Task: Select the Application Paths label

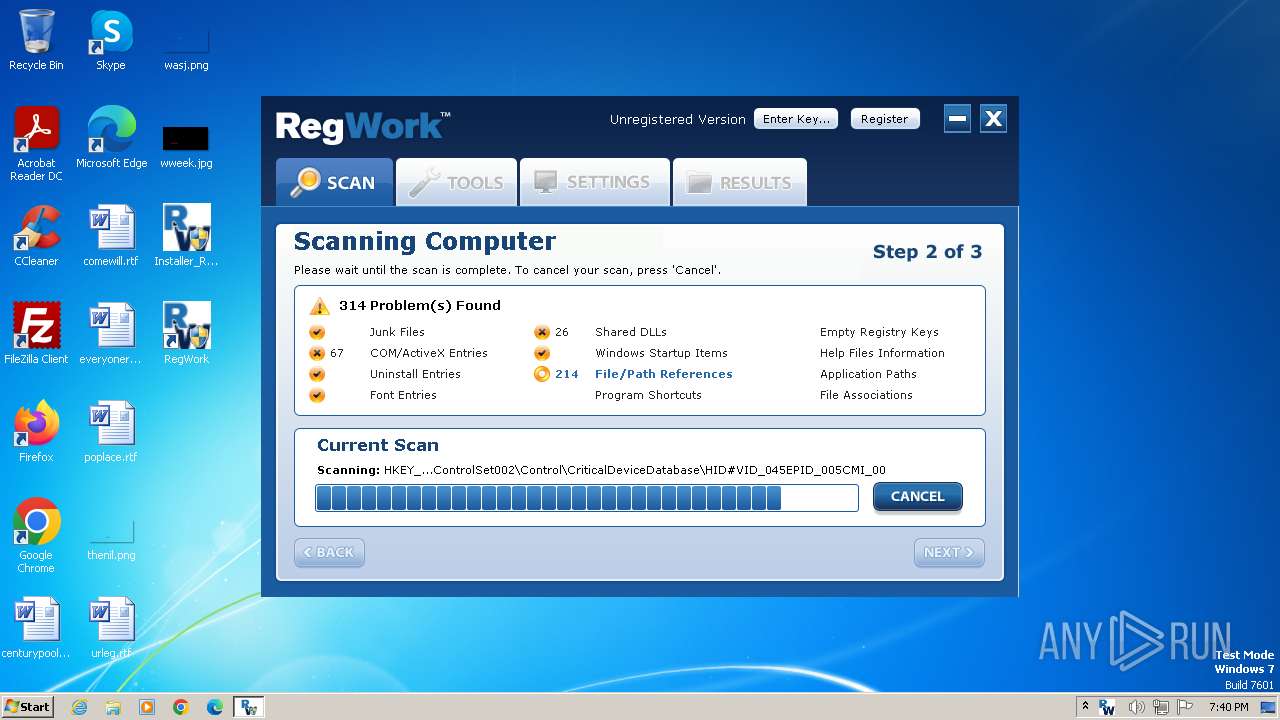Action: [x=868, y=374]
